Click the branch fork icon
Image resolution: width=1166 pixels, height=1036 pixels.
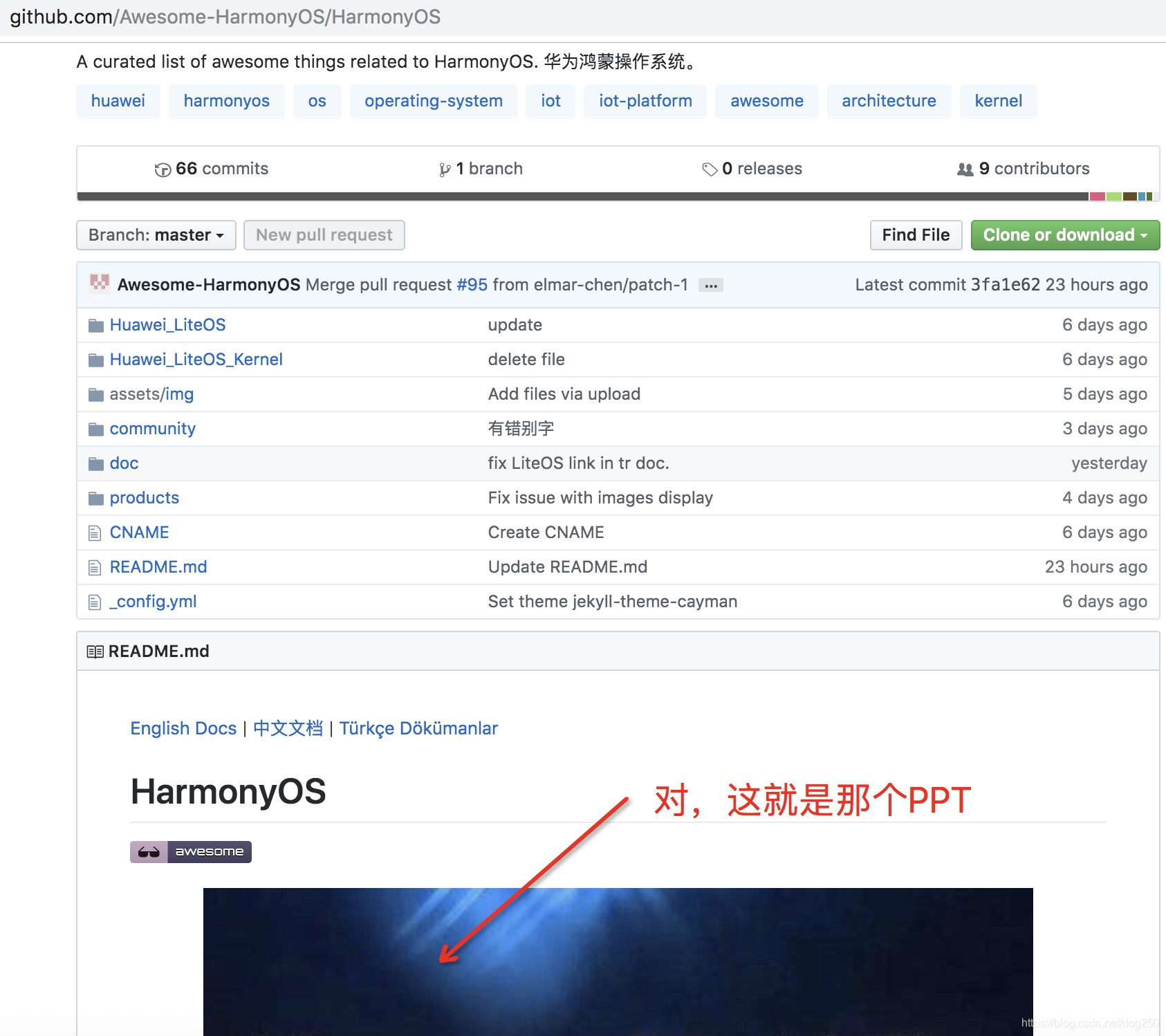coord(445,169)
